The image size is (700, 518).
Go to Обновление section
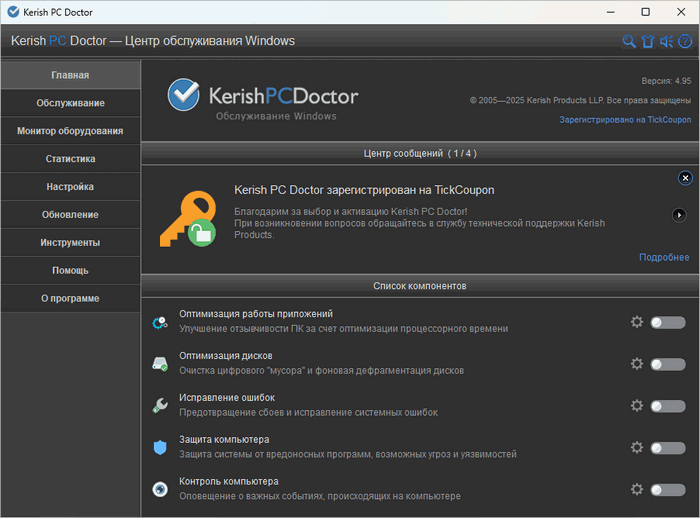pos(71,215)
